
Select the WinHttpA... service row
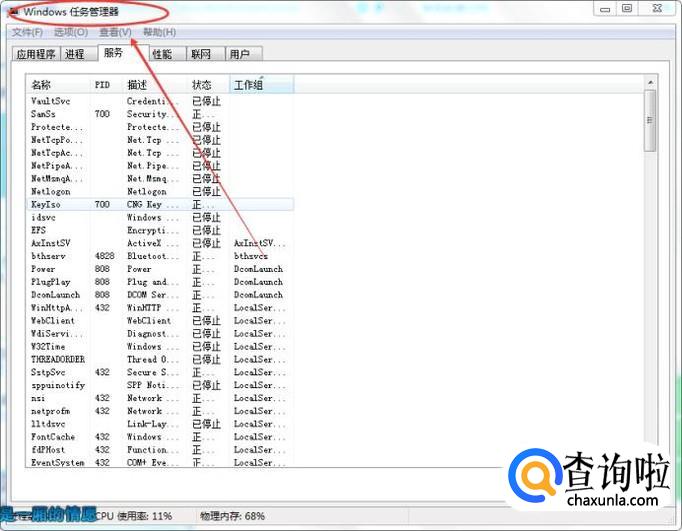point(160,308)
